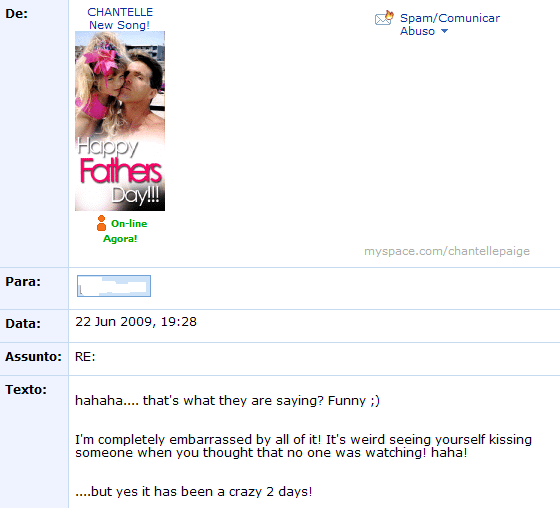
Task: Click the paragraph about being completely embarrassed
Action: click(303, 446)
